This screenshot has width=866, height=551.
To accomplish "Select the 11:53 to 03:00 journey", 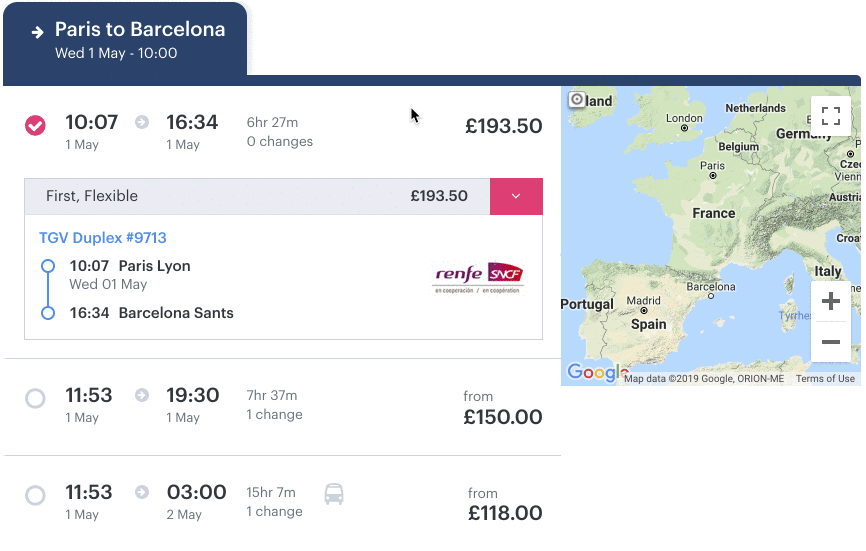I will tap(35, 495).
